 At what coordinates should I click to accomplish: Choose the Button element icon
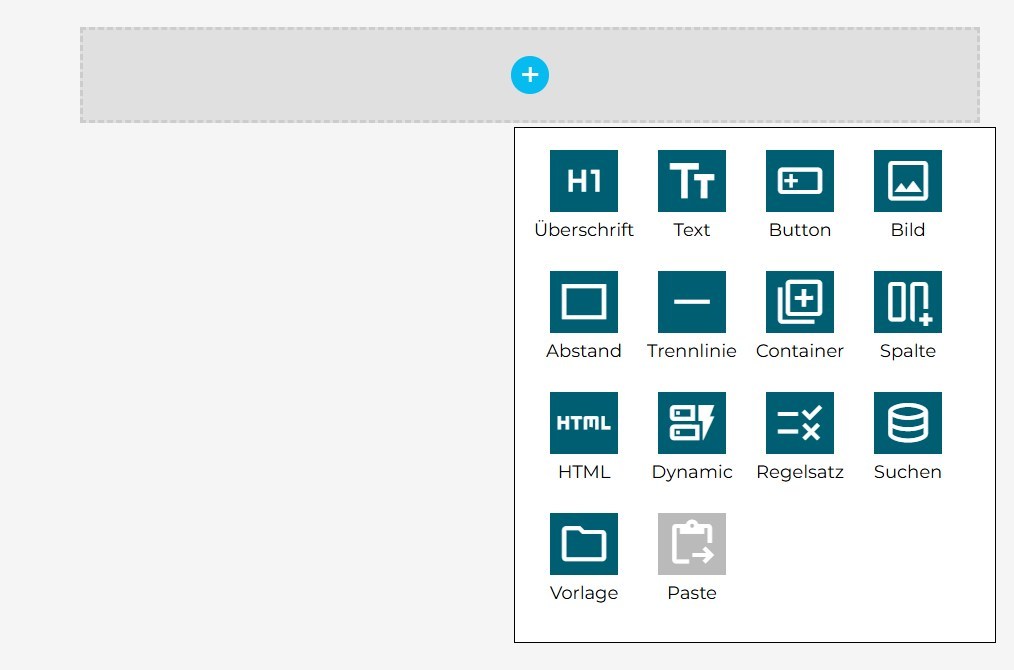point(800,181)
